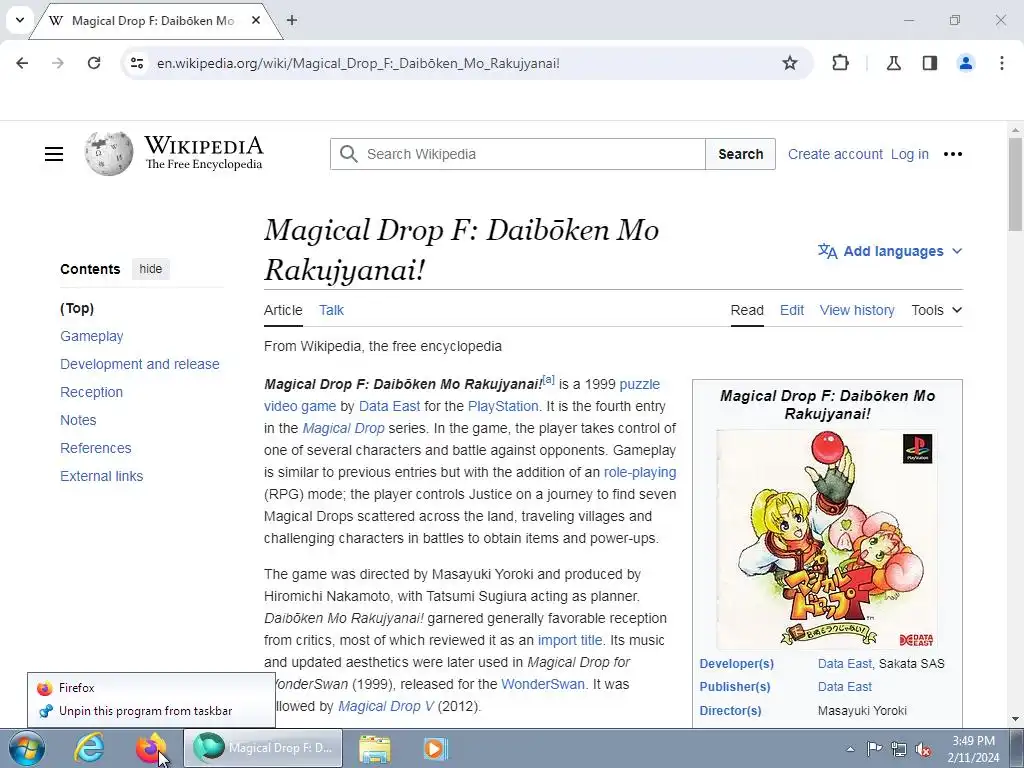Click the Log in link

tap(909, 154)
